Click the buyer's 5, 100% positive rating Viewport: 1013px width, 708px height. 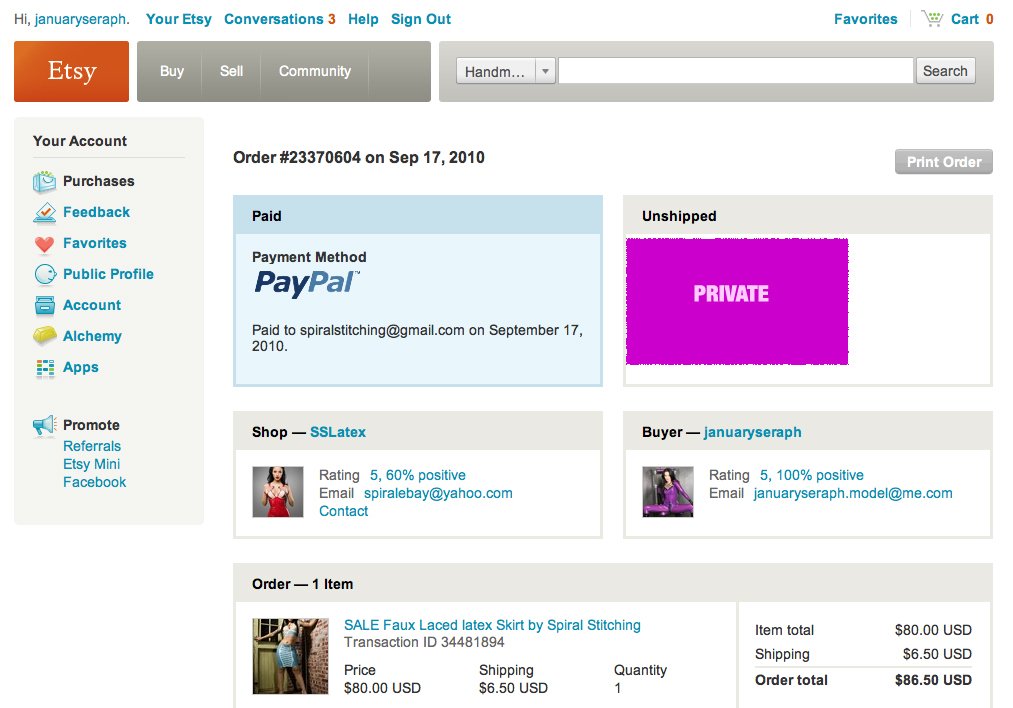pyautogui.click(x=811, y=475)
